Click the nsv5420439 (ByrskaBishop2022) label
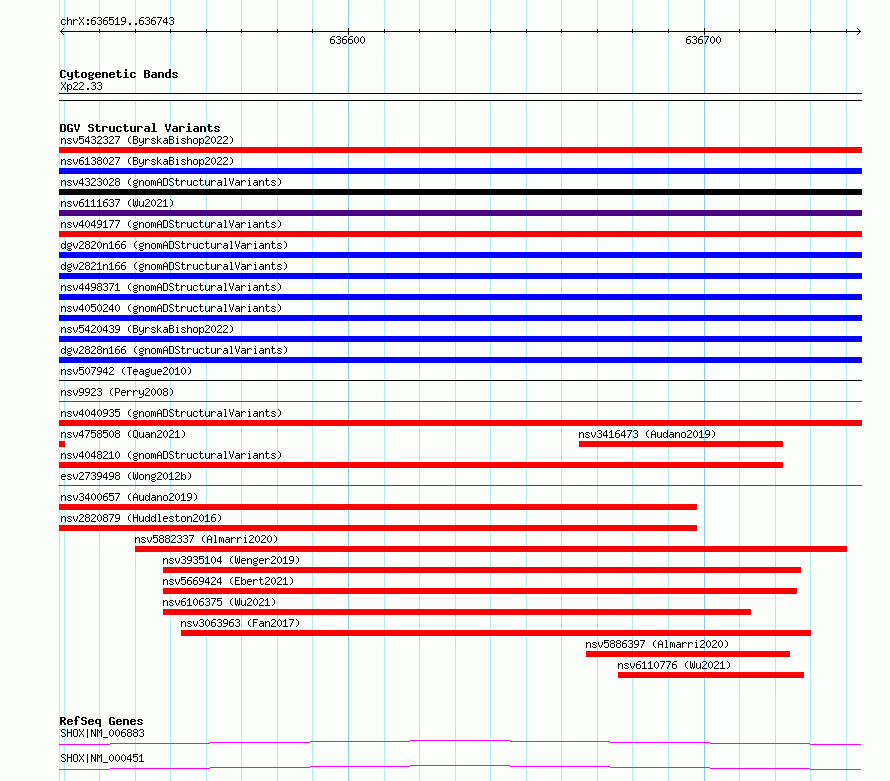 pyautogui.click(x=147, y=329)
